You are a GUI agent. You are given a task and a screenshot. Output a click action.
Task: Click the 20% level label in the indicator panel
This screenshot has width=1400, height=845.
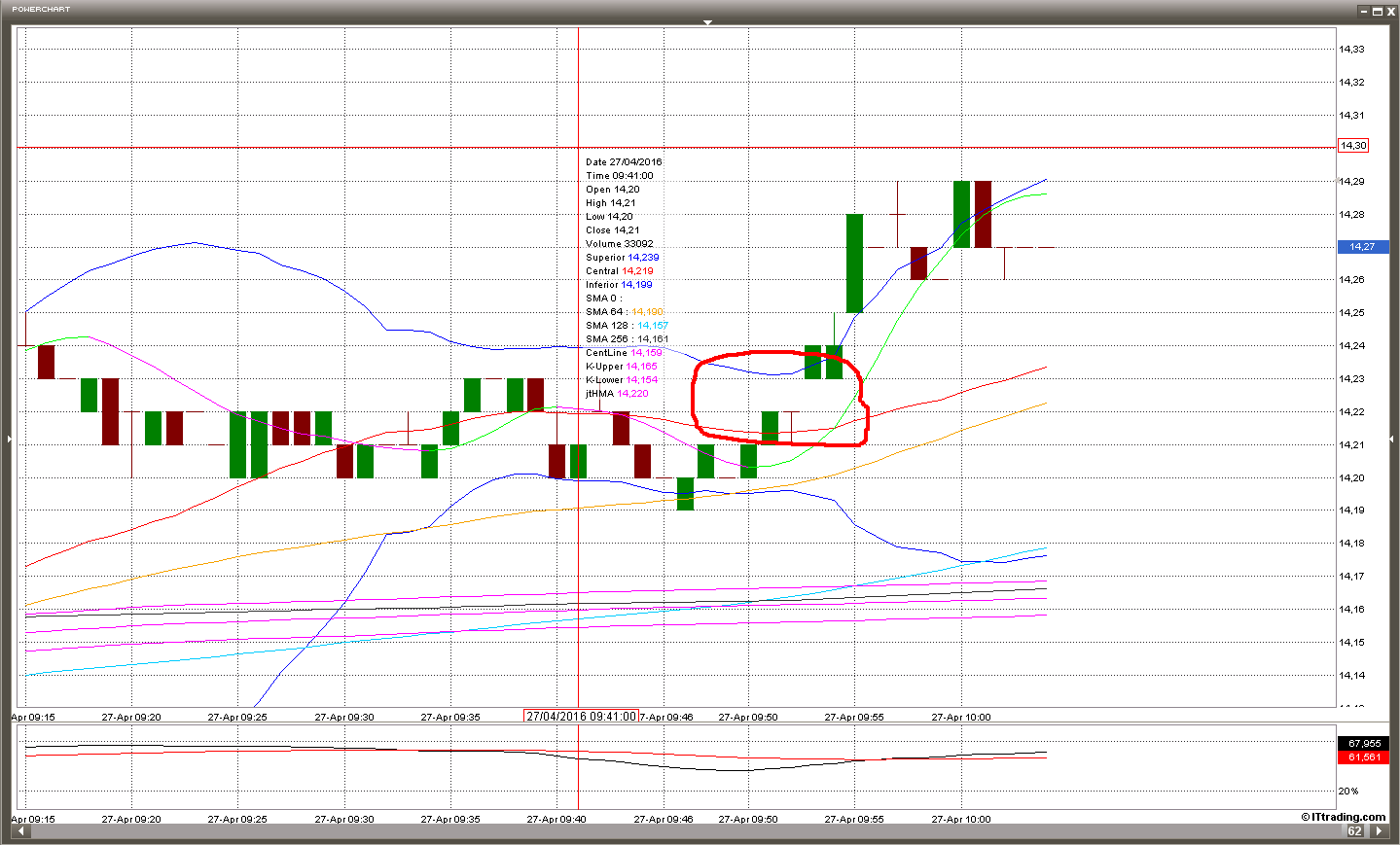[1348, 791]
